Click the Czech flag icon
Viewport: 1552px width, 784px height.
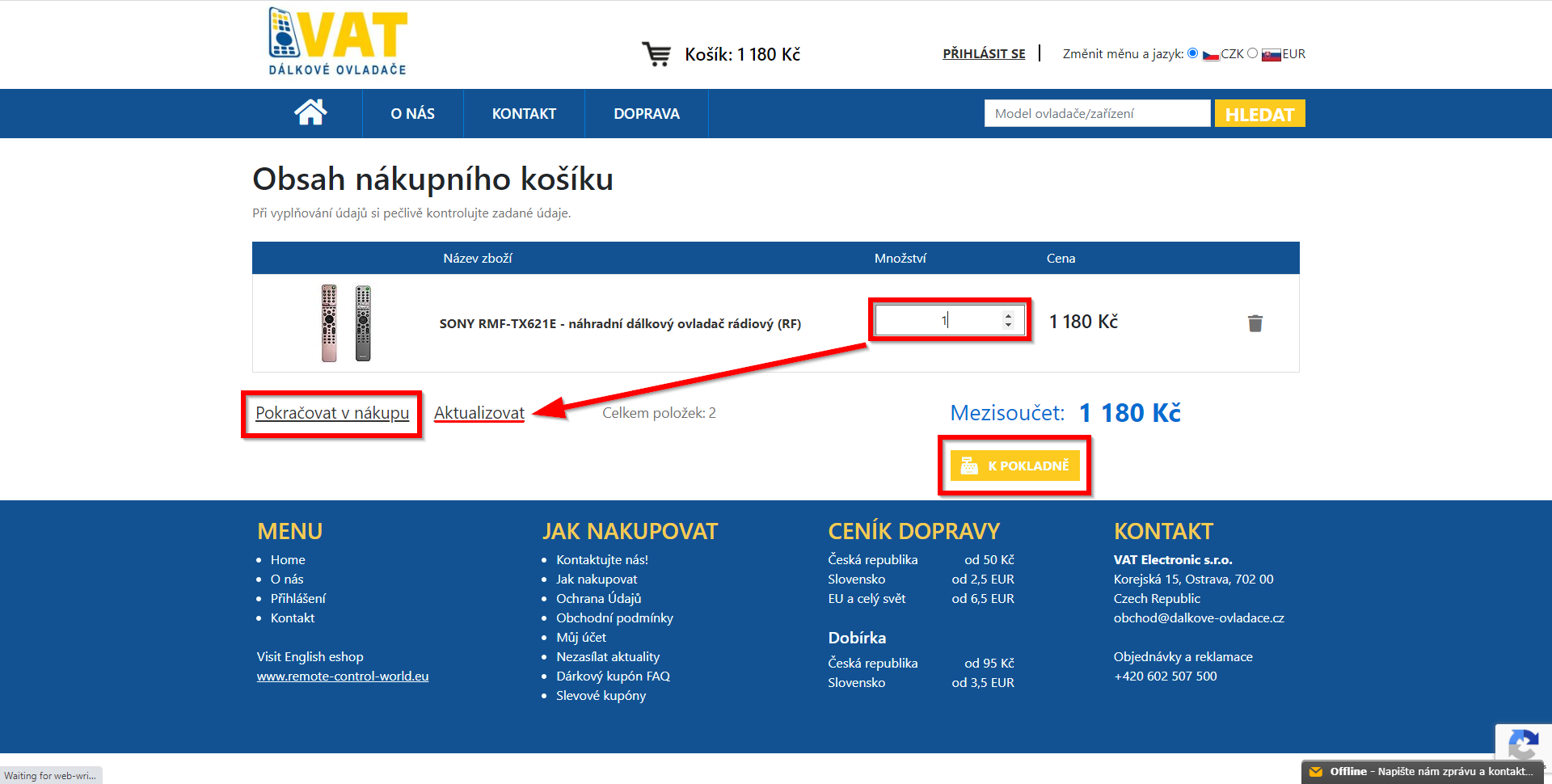point(1210,55)
